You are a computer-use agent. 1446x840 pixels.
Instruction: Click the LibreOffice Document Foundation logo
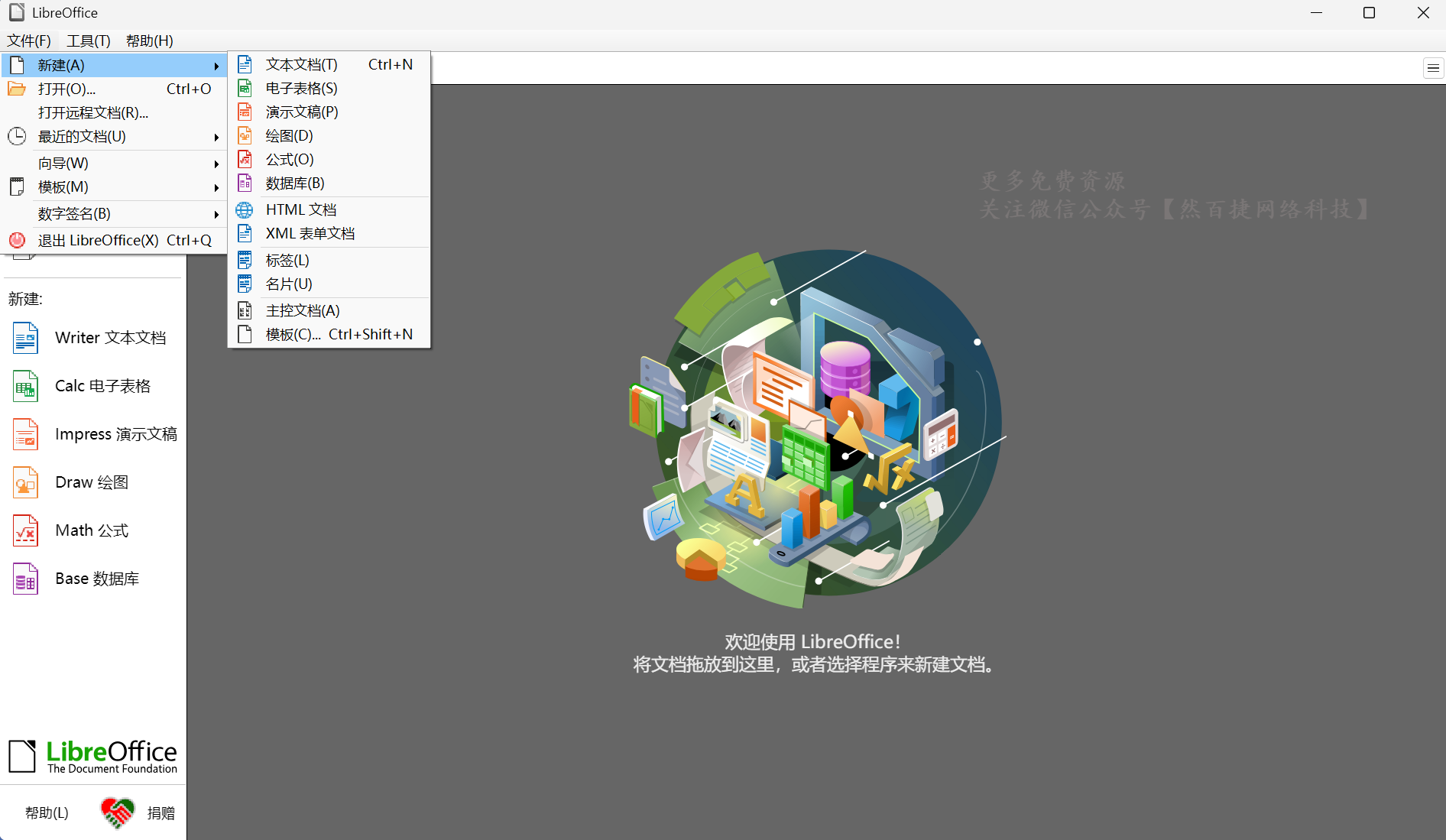(92, 757)
